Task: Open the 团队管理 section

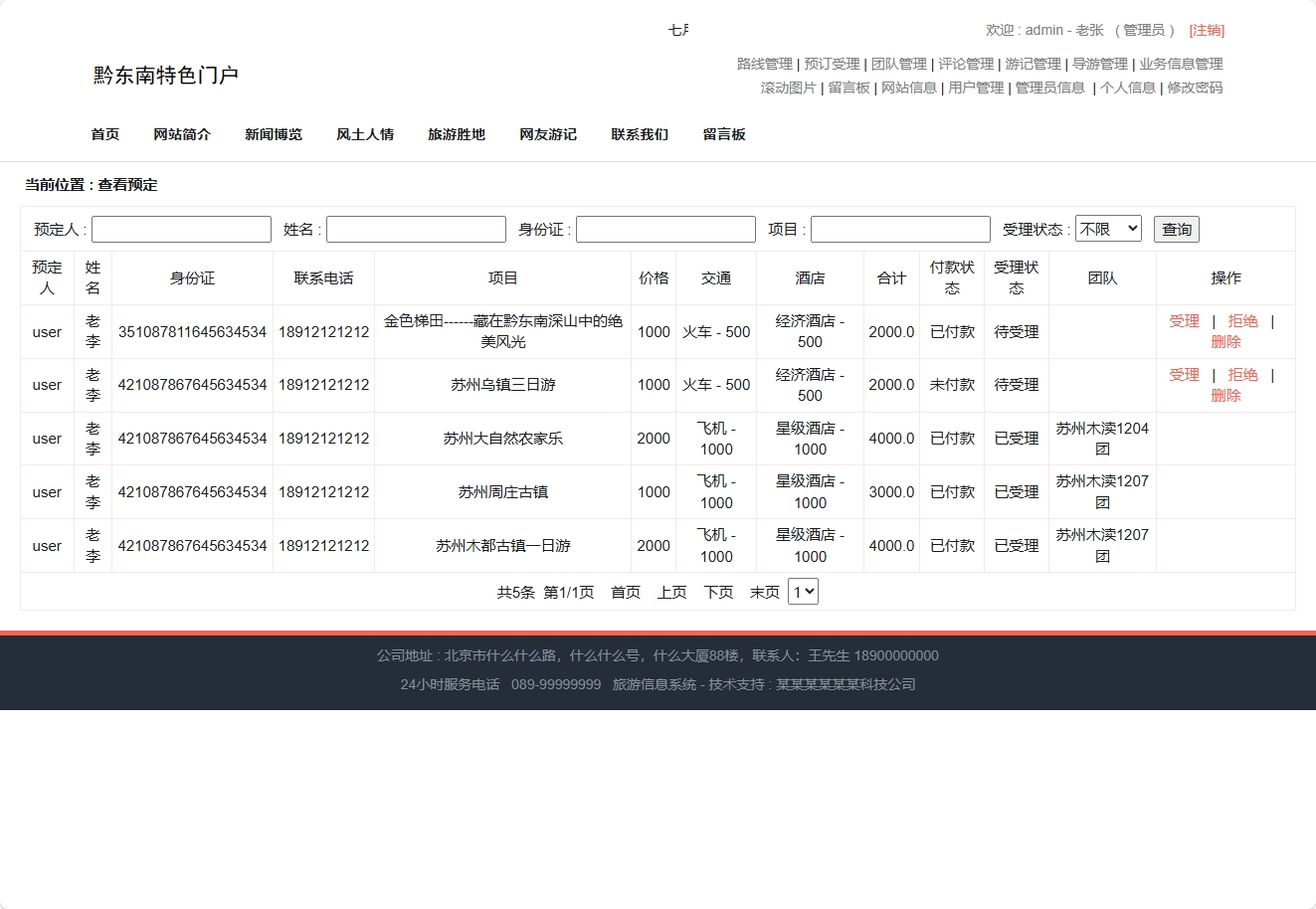Action: click(898, 63)
